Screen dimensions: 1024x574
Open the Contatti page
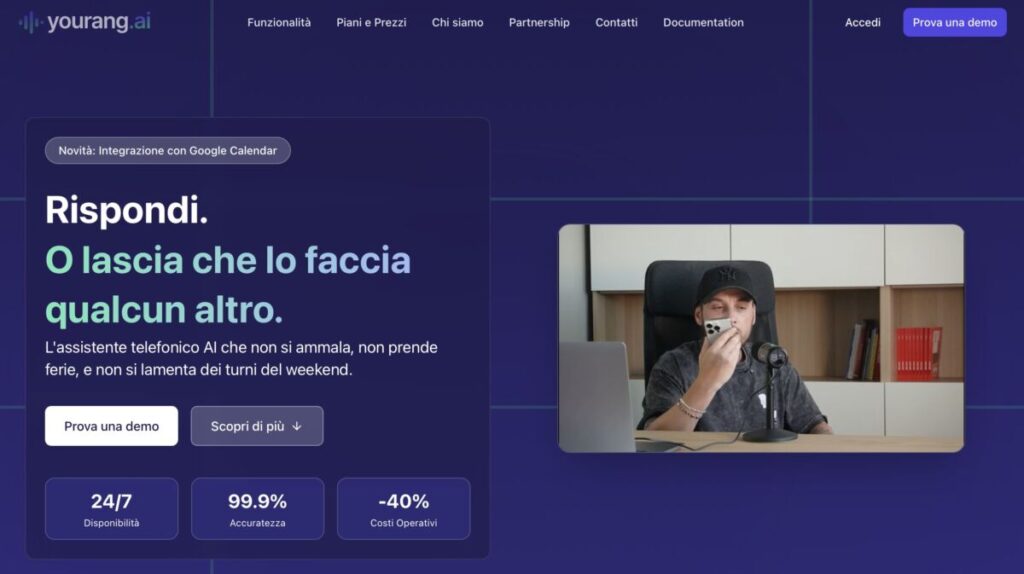(x=616, y=22)
